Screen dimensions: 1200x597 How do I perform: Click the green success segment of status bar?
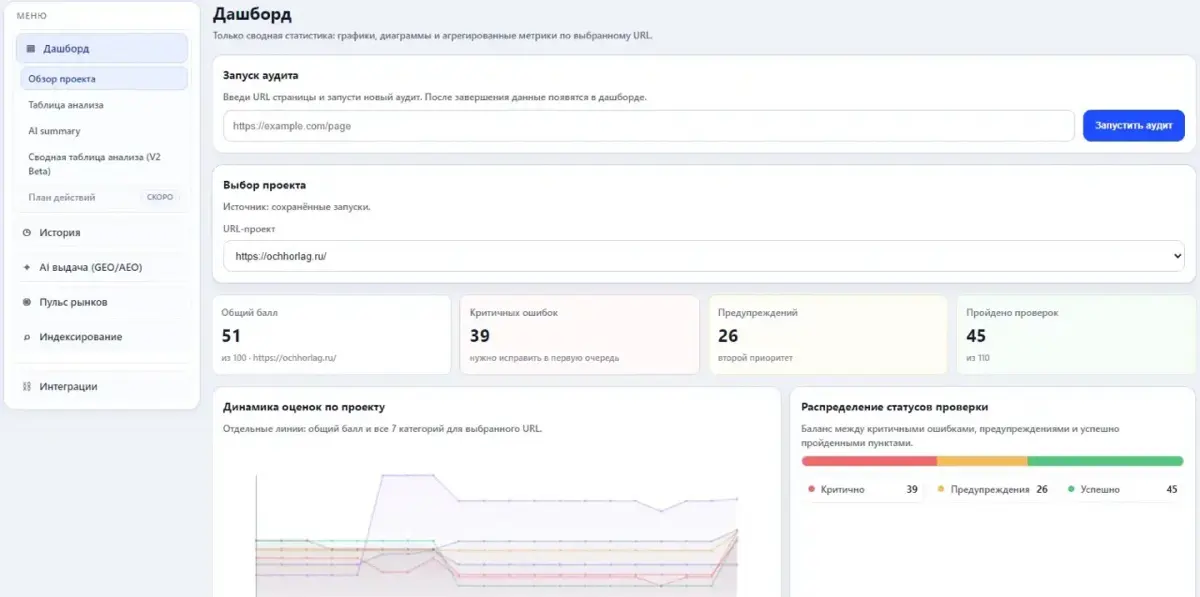1105,461
